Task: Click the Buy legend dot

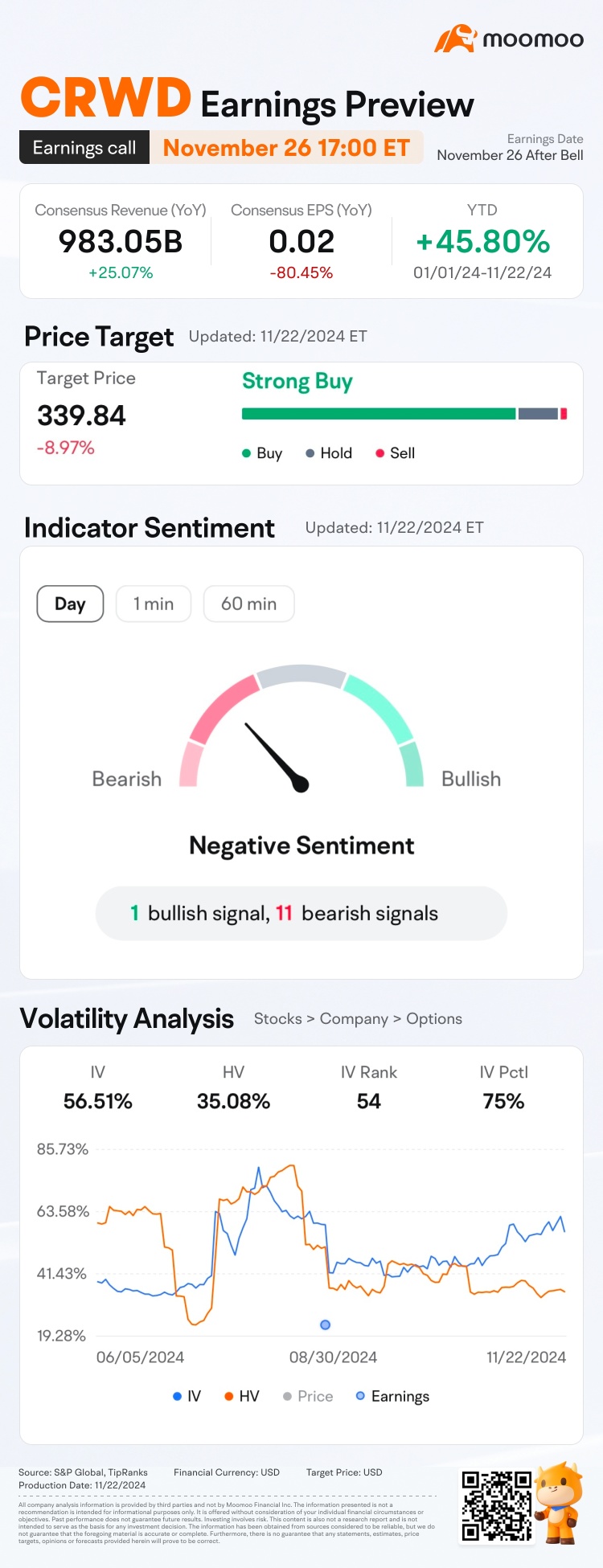Action: point(247,453)
